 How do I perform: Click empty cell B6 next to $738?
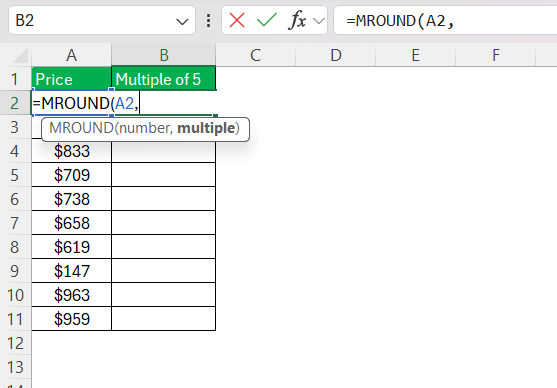click(163, 199)
